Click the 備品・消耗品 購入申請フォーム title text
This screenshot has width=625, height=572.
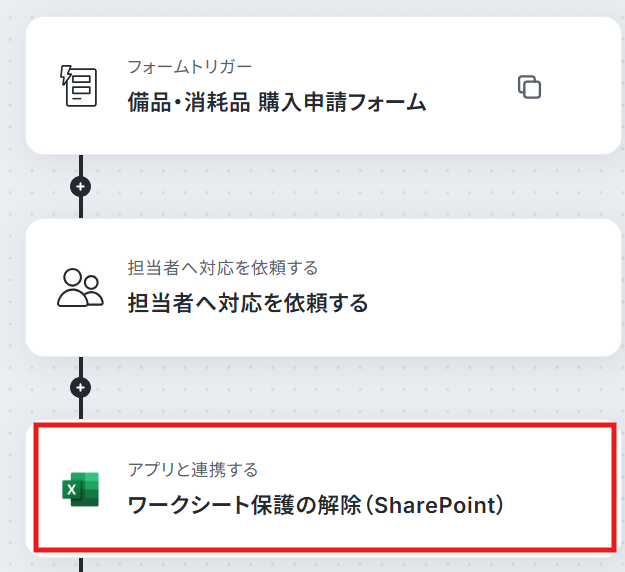pos(277,102)
